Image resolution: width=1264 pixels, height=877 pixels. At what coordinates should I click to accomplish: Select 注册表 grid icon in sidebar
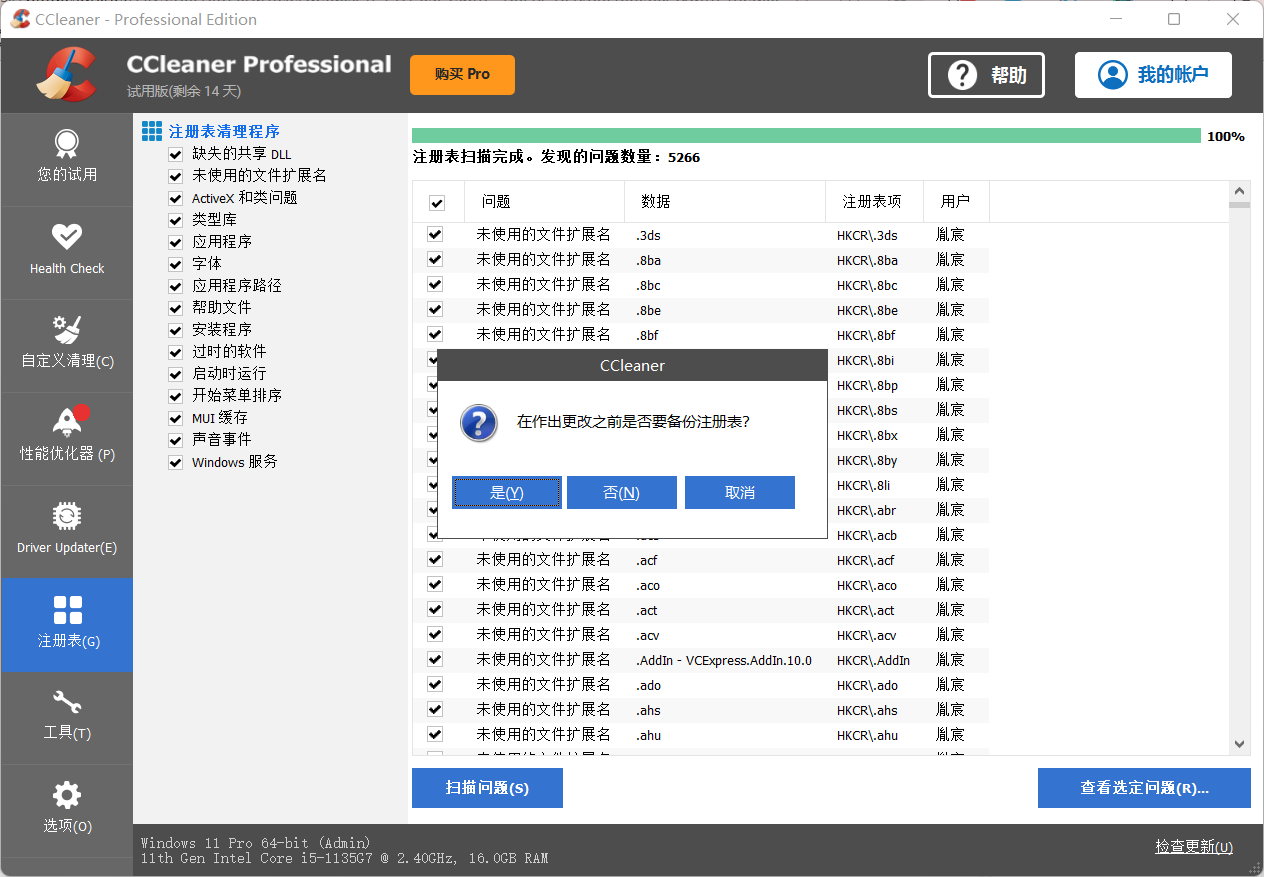[67, 609]
